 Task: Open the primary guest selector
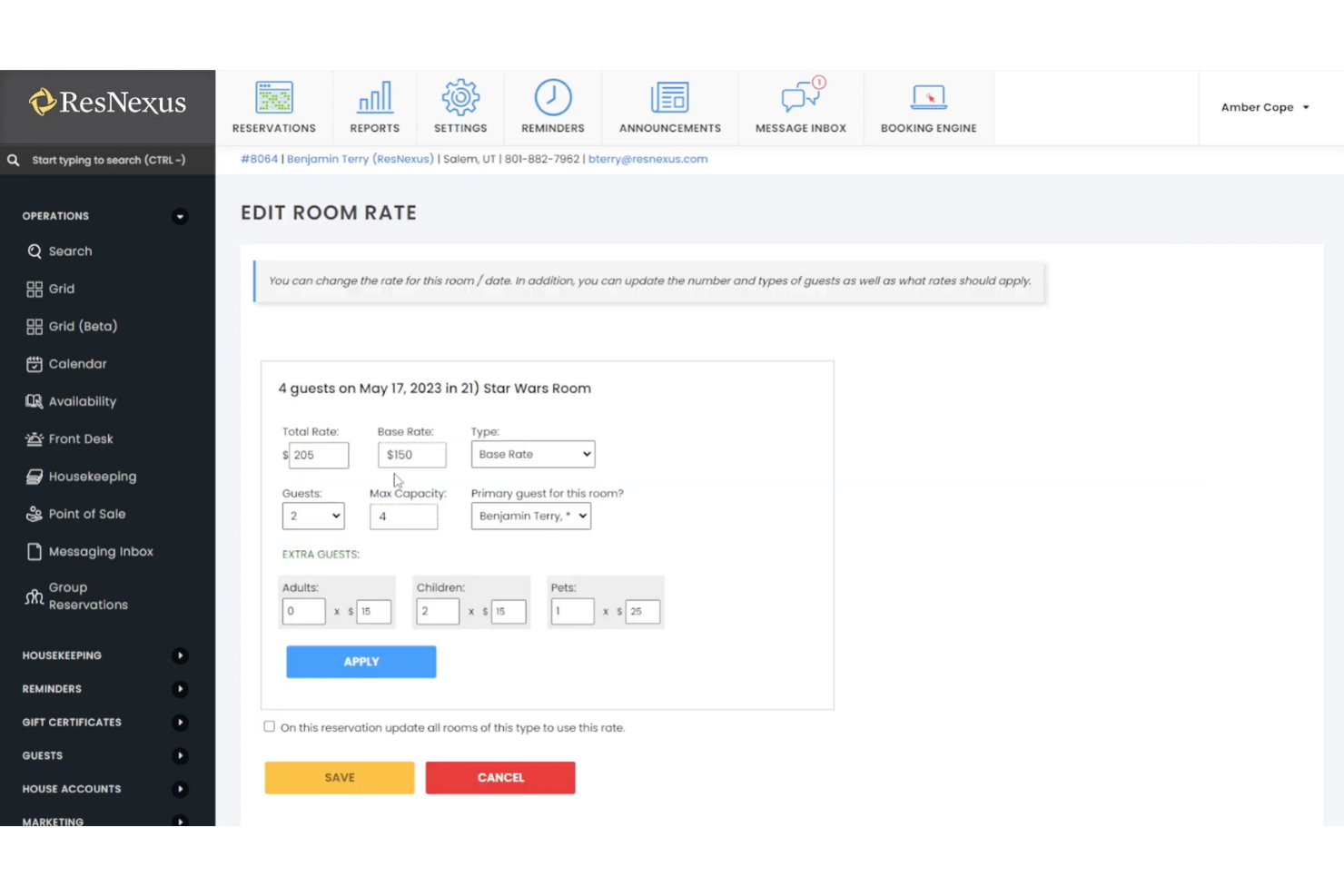pos(530,516)
